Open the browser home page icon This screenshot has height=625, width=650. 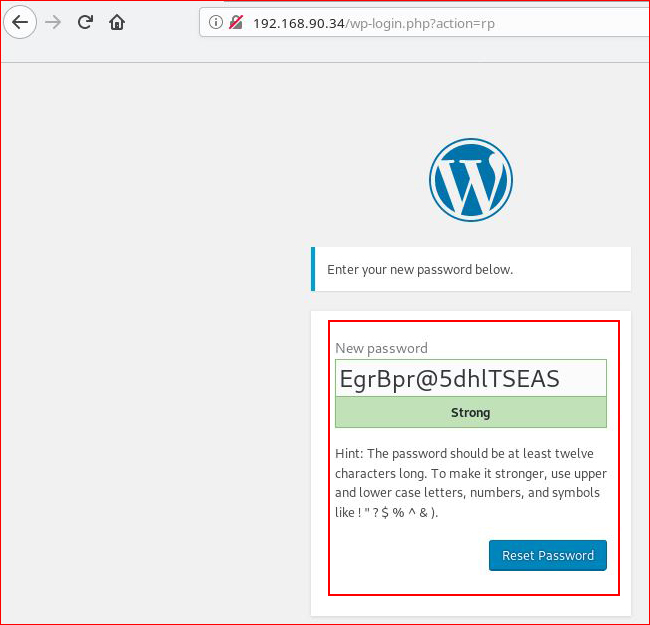117,22
